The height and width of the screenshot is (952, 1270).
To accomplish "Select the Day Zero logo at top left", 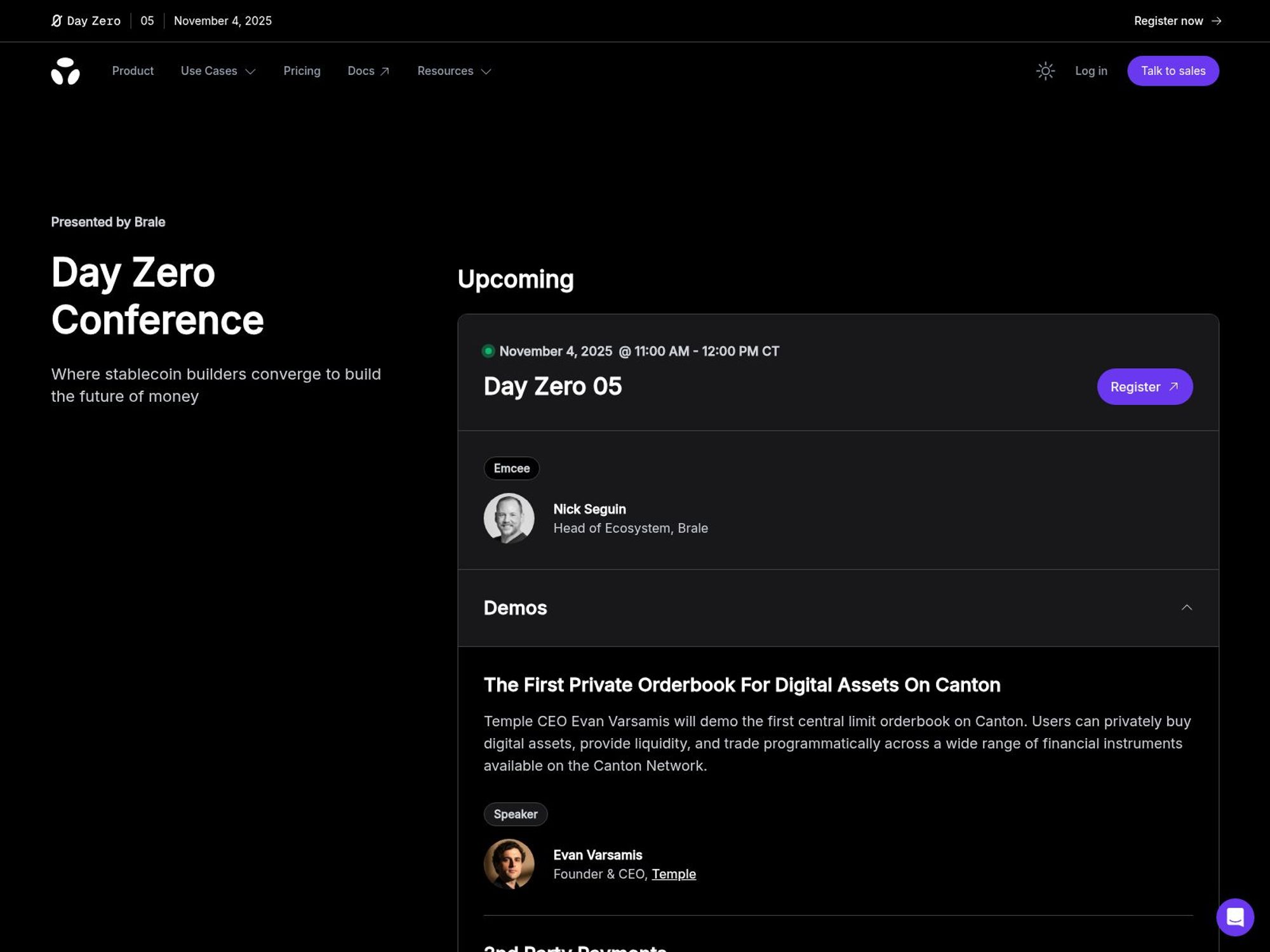I will coord(86,20).
